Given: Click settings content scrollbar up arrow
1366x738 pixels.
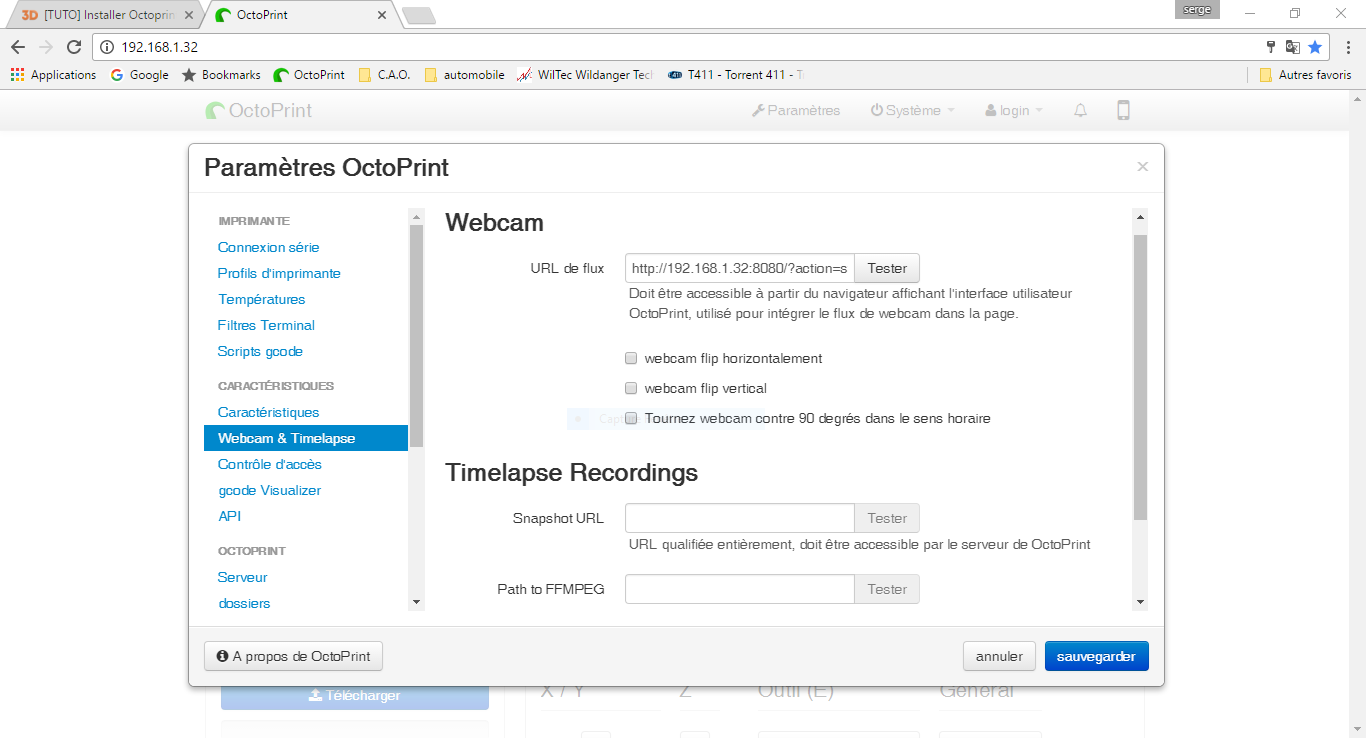Looking at the screenshot, I should pyautogui.click(x=1140, y=216).
